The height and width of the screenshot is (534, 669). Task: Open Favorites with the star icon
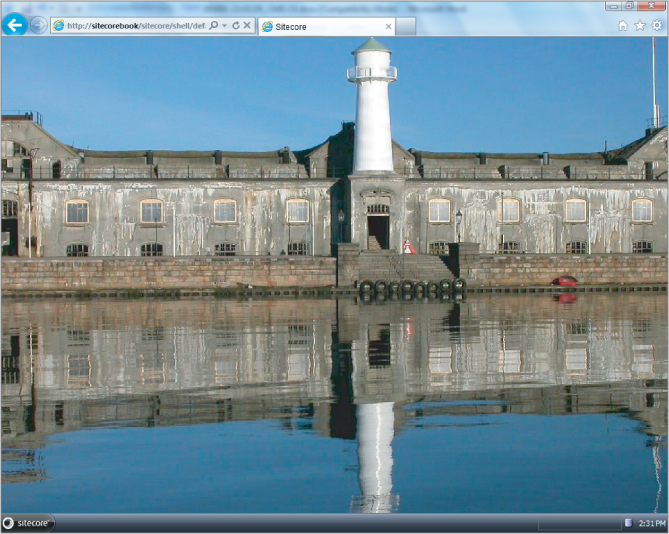[640, 26]
